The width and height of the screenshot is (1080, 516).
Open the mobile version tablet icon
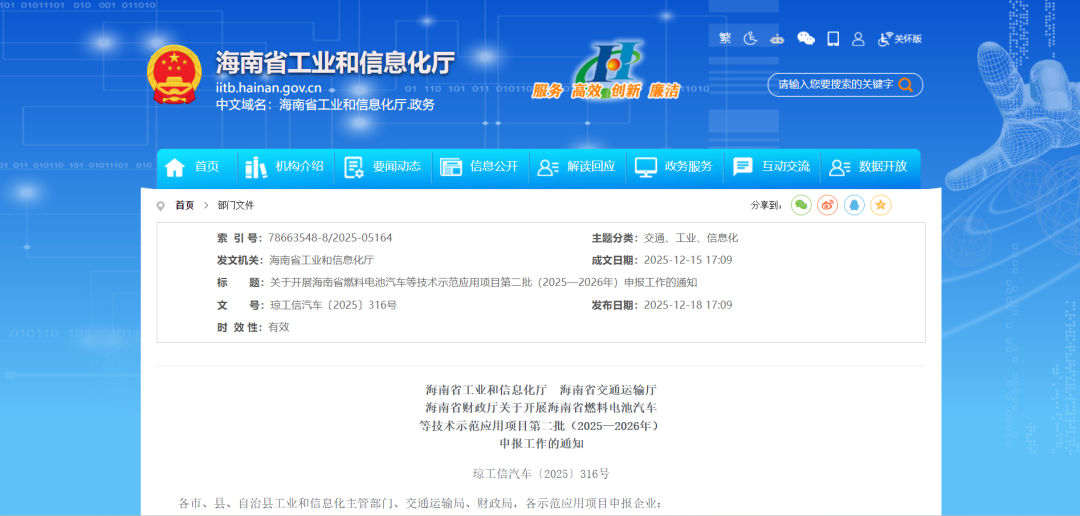coord(833,39)
